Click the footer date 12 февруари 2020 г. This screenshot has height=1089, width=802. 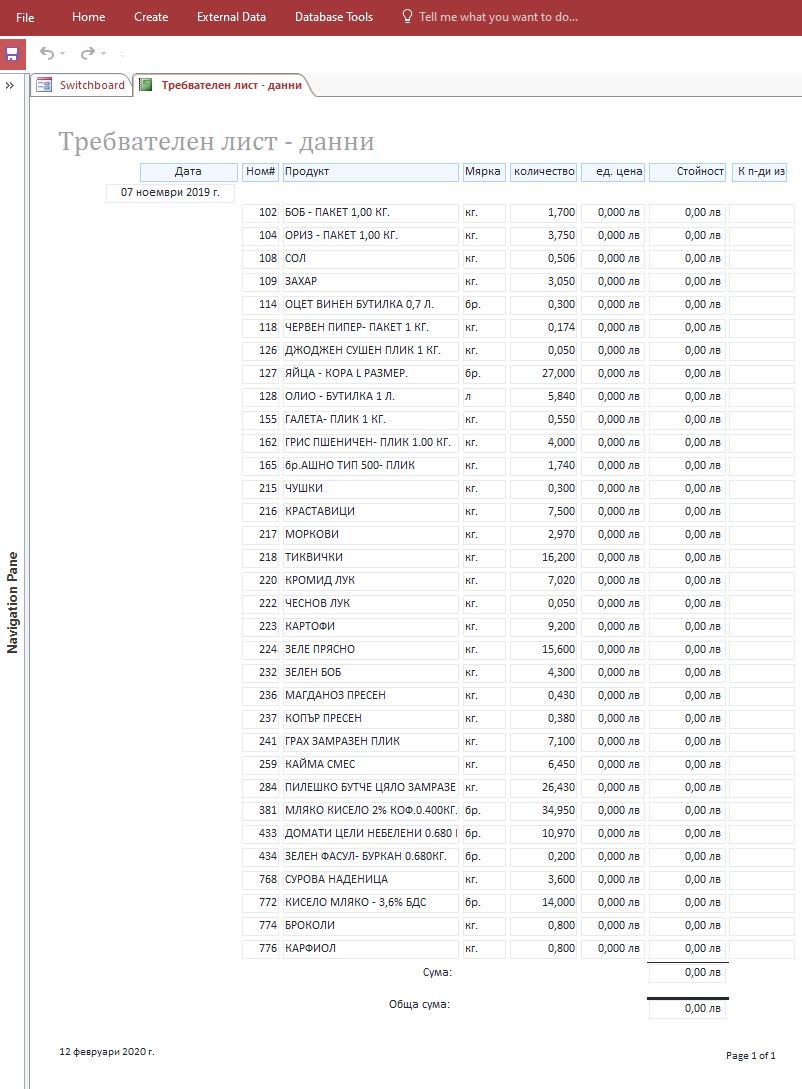(107, 1051)
